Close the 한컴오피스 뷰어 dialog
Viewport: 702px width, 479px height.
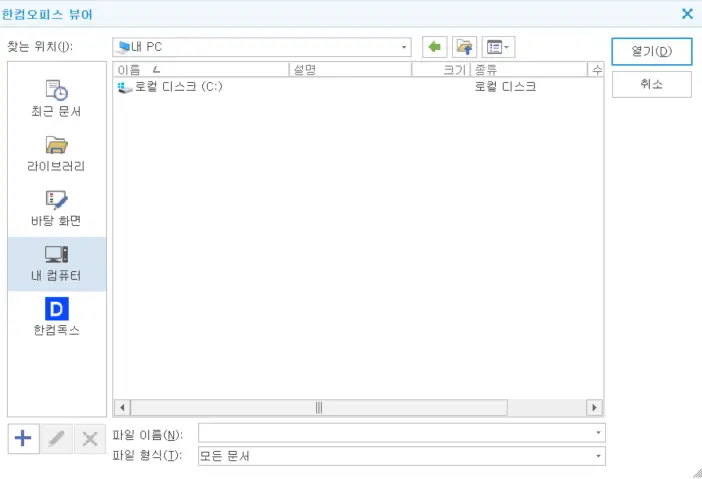point(687,14)
